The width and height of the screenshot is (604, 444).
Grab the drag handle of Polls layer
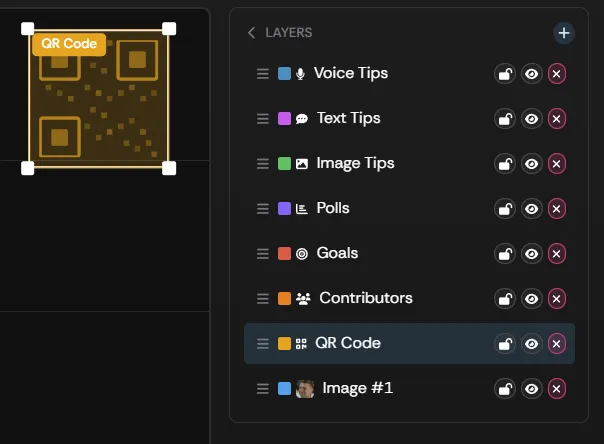[263, 209]
